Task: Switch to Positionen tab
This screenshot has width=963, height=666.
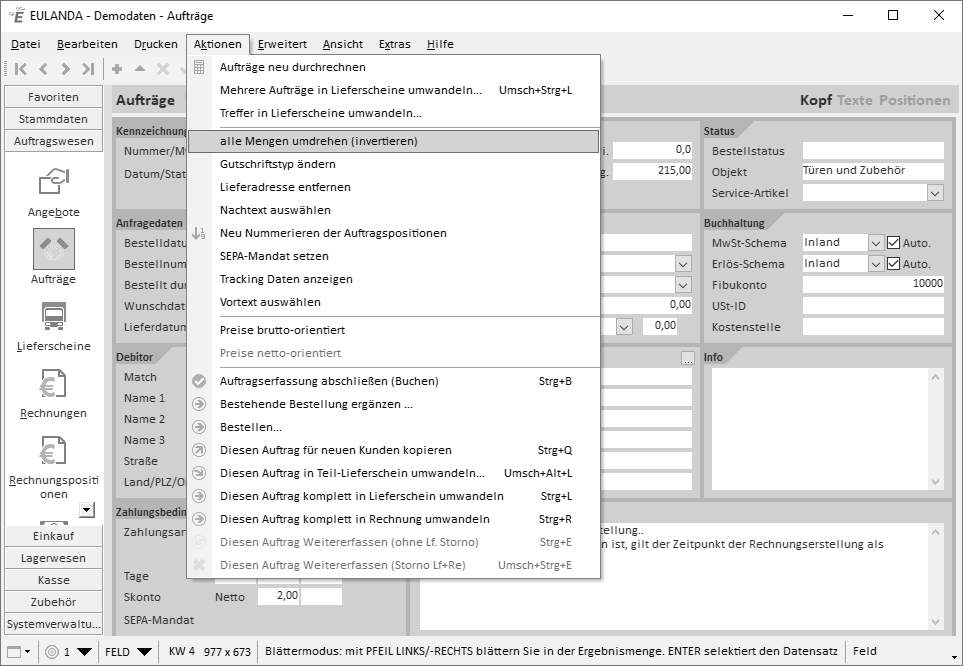Action: click(914, 100)
